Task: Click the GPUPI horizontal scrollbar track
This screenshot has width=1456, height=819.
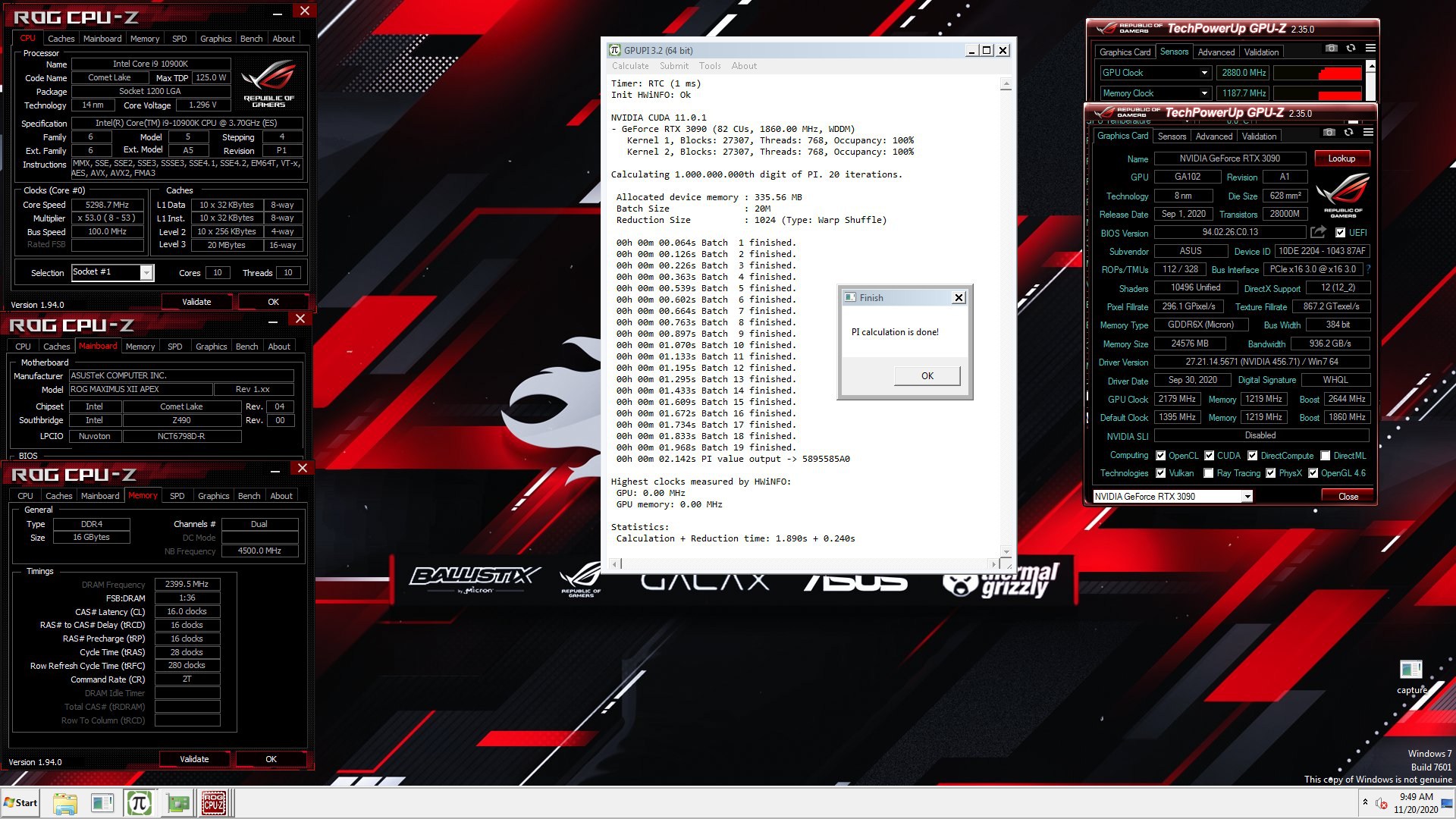Action: [804, 563]
